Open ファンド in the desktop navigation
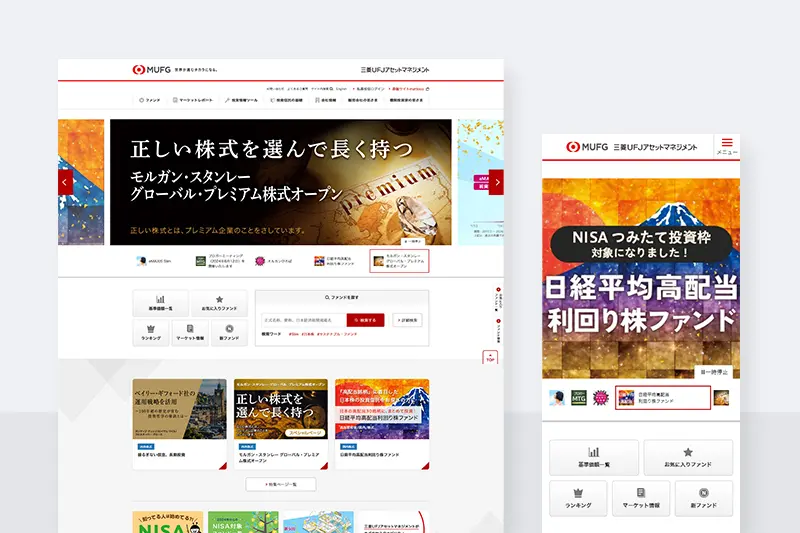This screenshot has height=533, width=800. click(x=149, y=100)
